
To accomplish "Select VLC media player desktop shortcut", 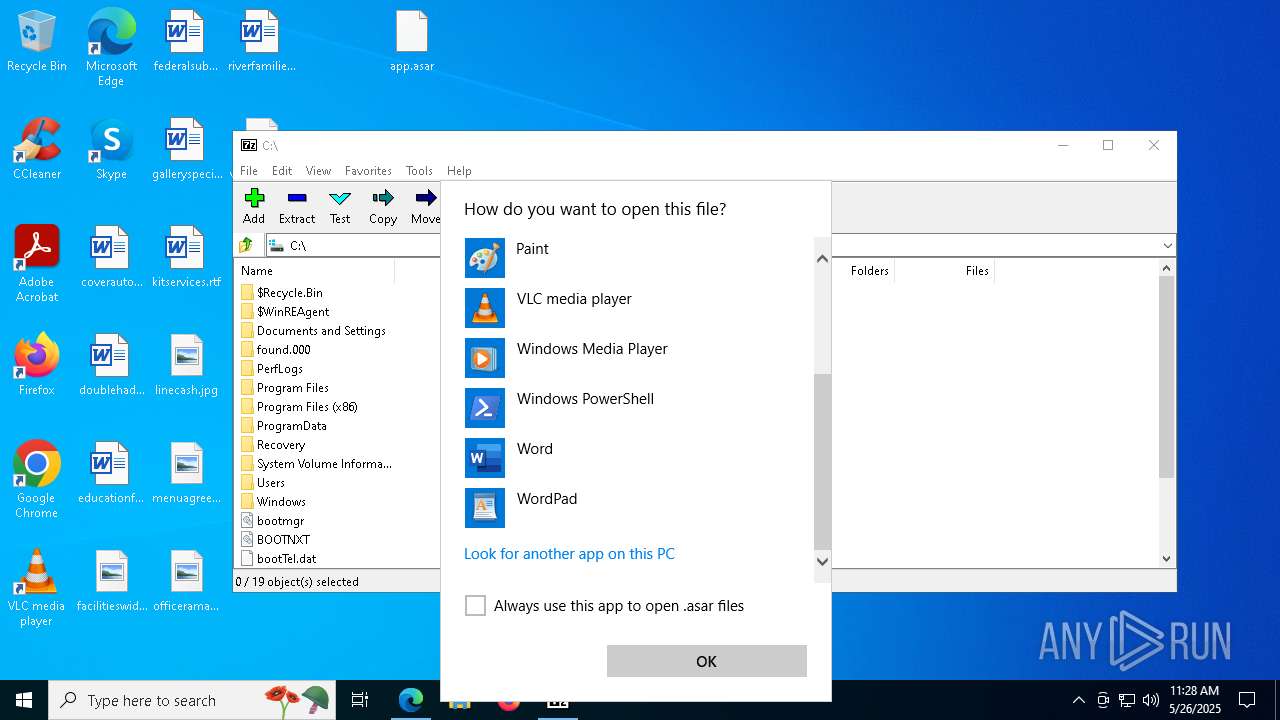I will [37, 587].
